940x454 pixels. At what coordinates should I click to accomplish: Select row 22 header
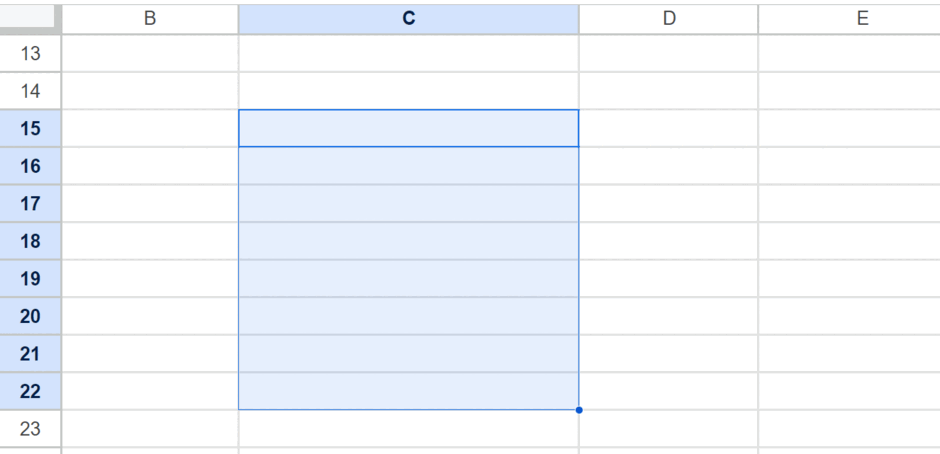30,391
